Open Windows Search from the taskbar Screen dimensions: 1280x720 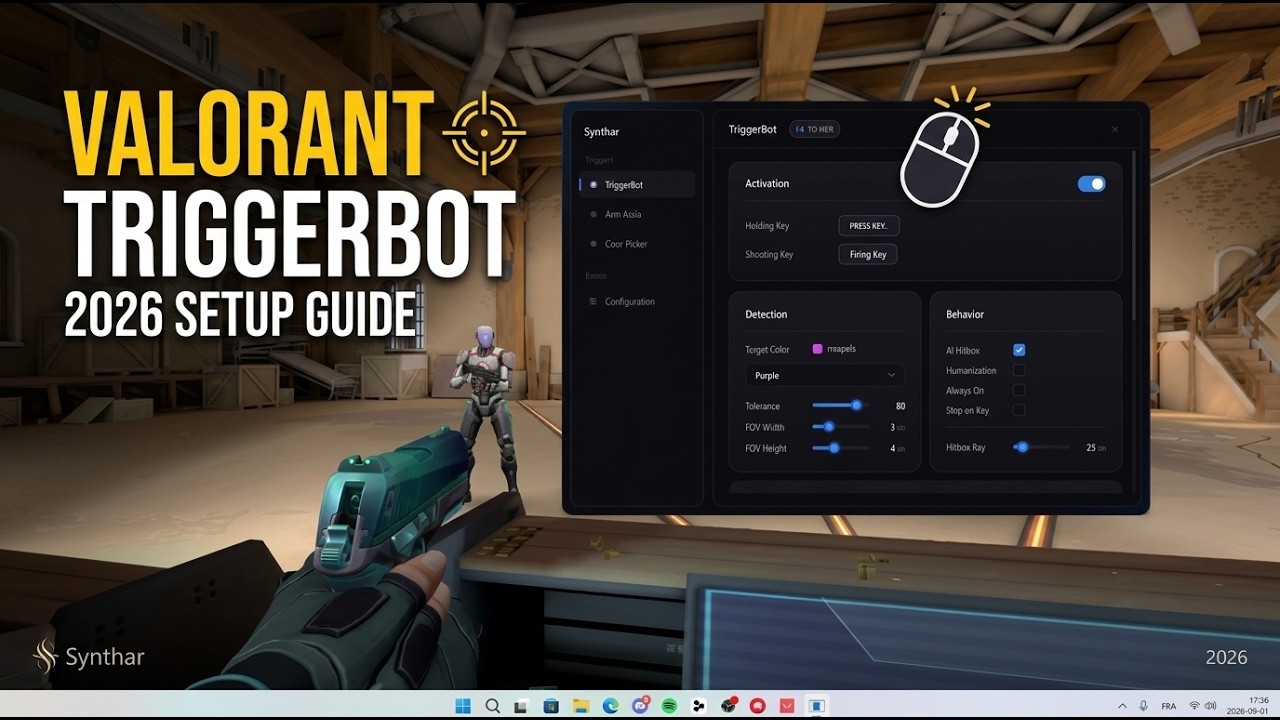point(492,705)
